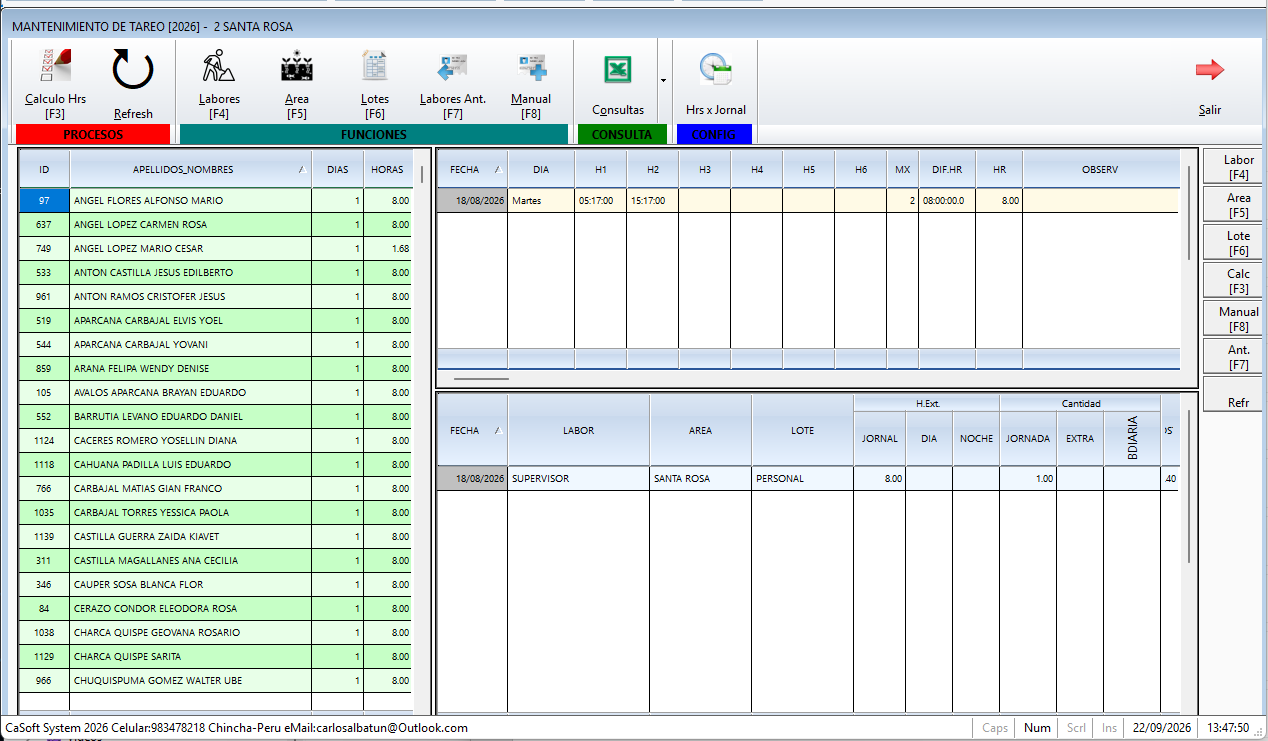Open Consultas Excel export icon
This screenshot has height=741, width=1268.
tap(617, 69)
